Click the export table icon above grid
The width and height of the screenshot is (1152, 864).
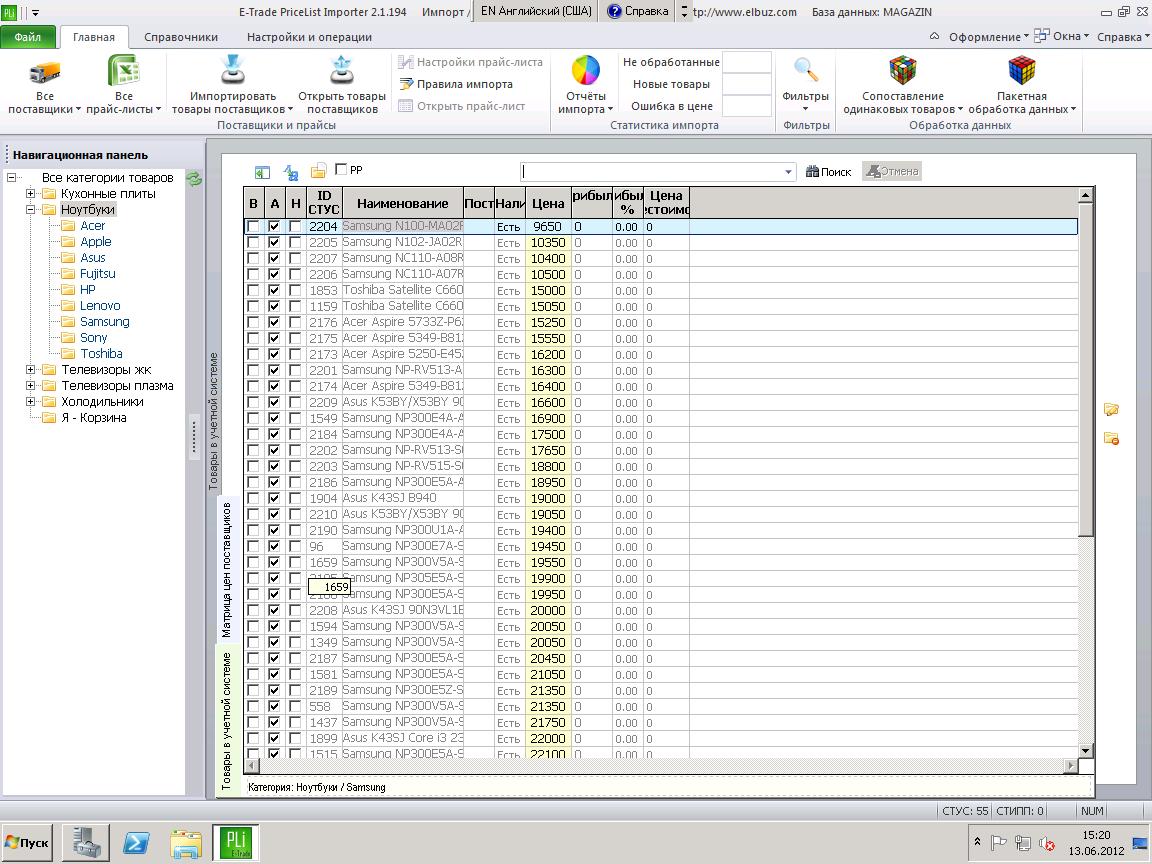(x=262, y=172)
